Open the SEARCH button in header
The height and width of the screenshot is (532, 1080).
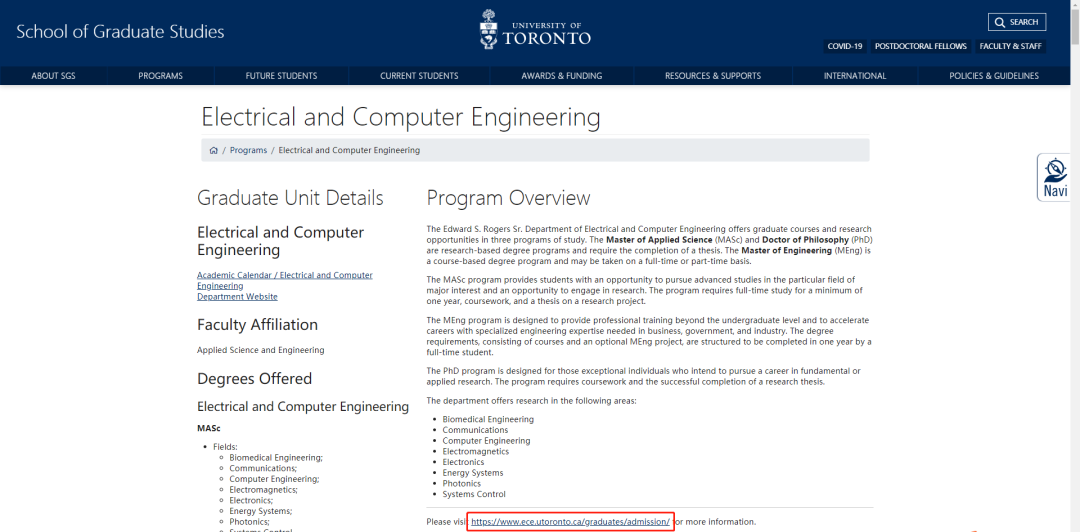pyautogui.click(x=1017, y=22)
